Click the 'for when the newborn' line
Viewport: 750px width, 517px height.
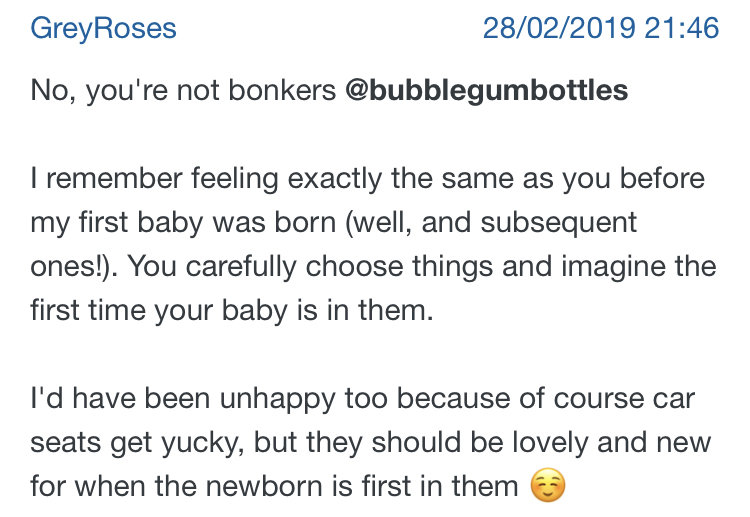(x=298, y=486)
